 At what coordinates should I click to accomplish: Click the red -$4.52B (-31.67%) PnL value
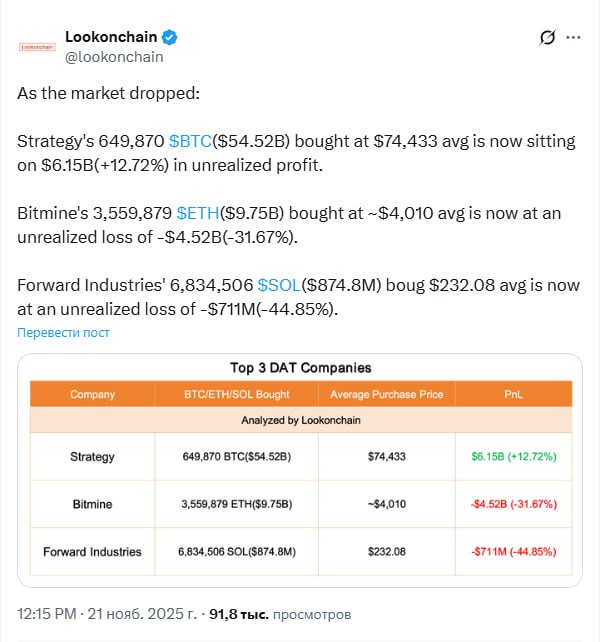(514, 504)
